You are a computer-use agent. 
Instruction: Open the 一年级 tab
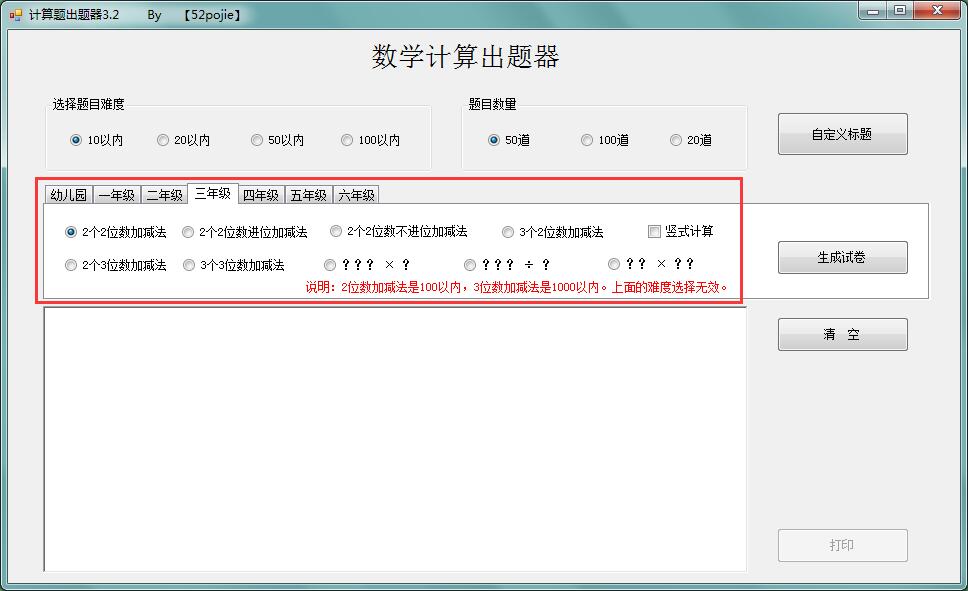117,195
